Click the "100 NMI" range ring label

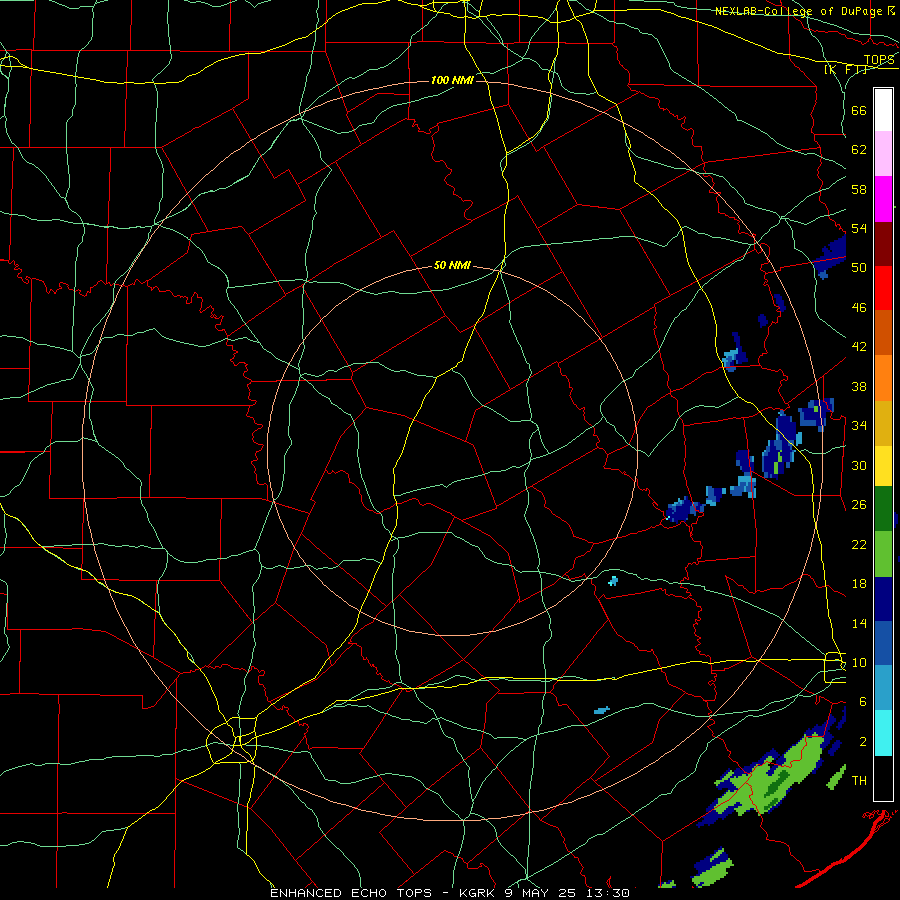tap(452, 80)
